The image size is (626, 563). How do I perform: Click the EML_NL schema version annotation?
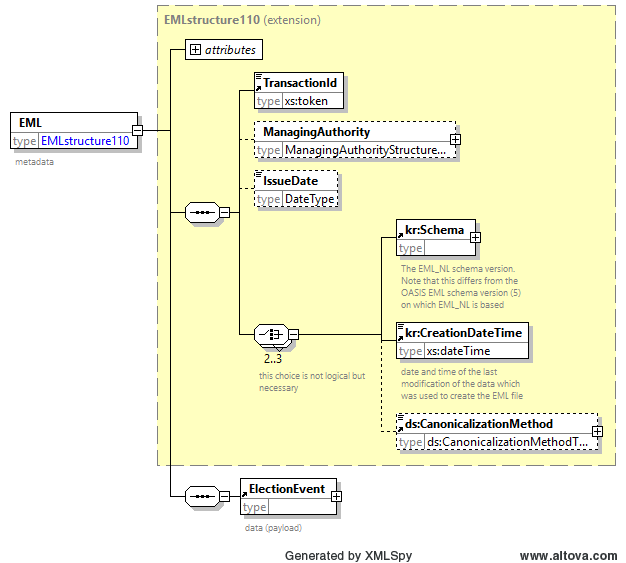(x=461, y=287)
